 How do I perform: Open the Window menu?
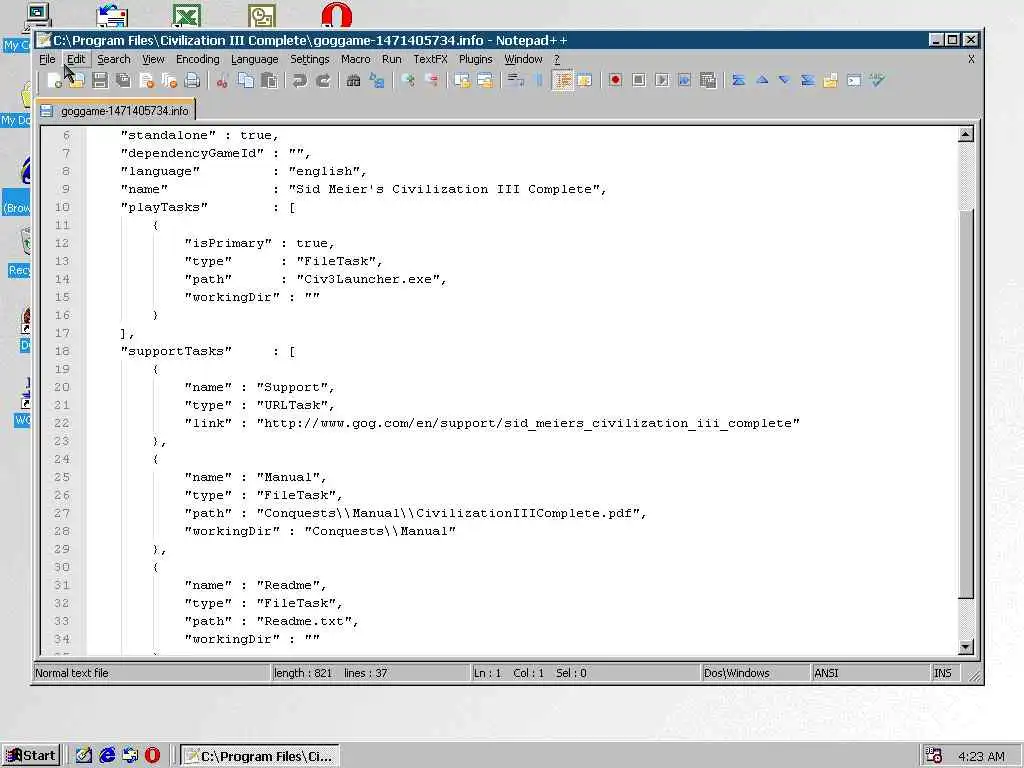click(x=523, y=59)
